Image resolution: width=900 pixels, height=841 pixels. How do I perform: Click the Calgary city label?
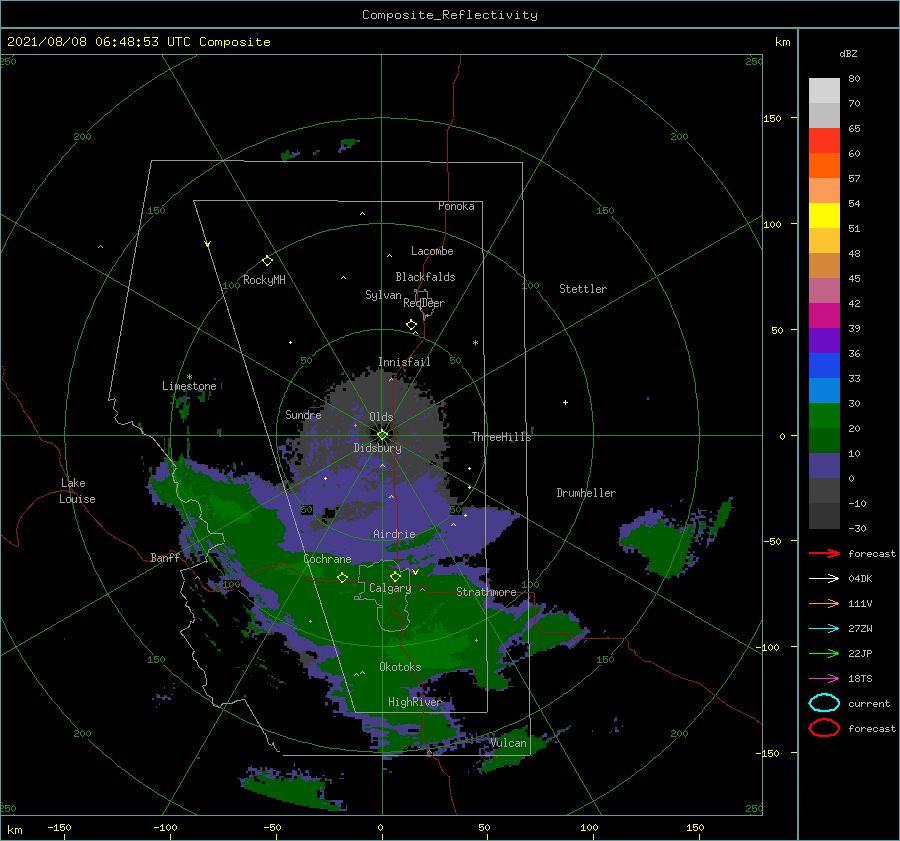pyautogui.click(x=390, y=588)
